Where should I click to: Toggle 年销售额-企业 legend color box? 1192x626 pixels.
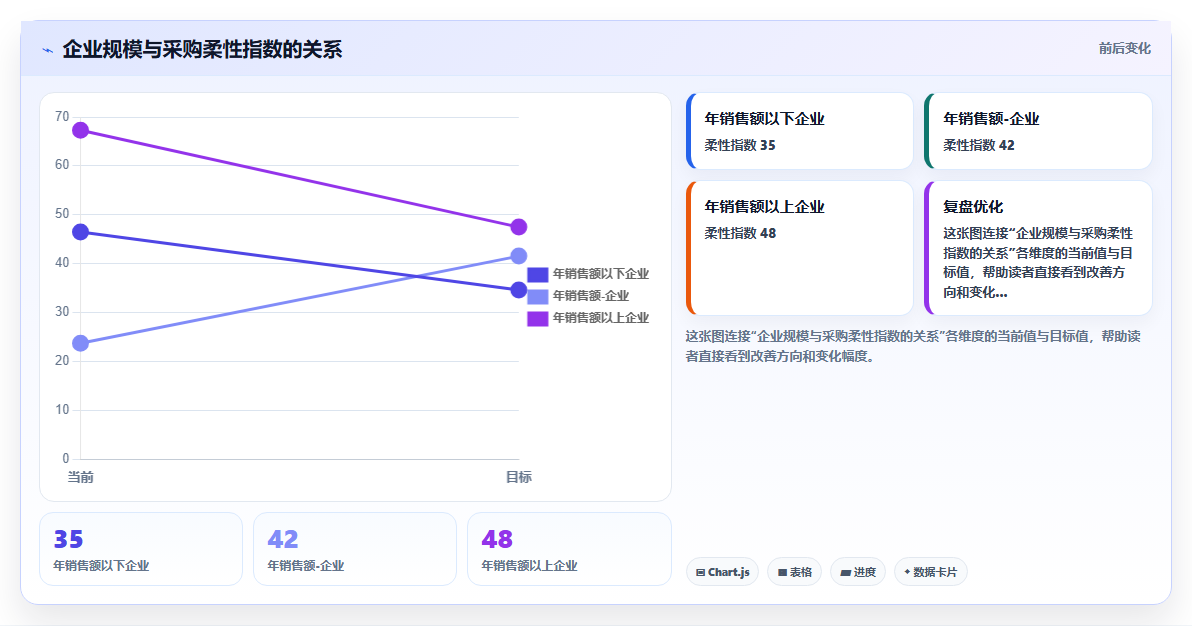pyautogui.click(x=537, y=297)
